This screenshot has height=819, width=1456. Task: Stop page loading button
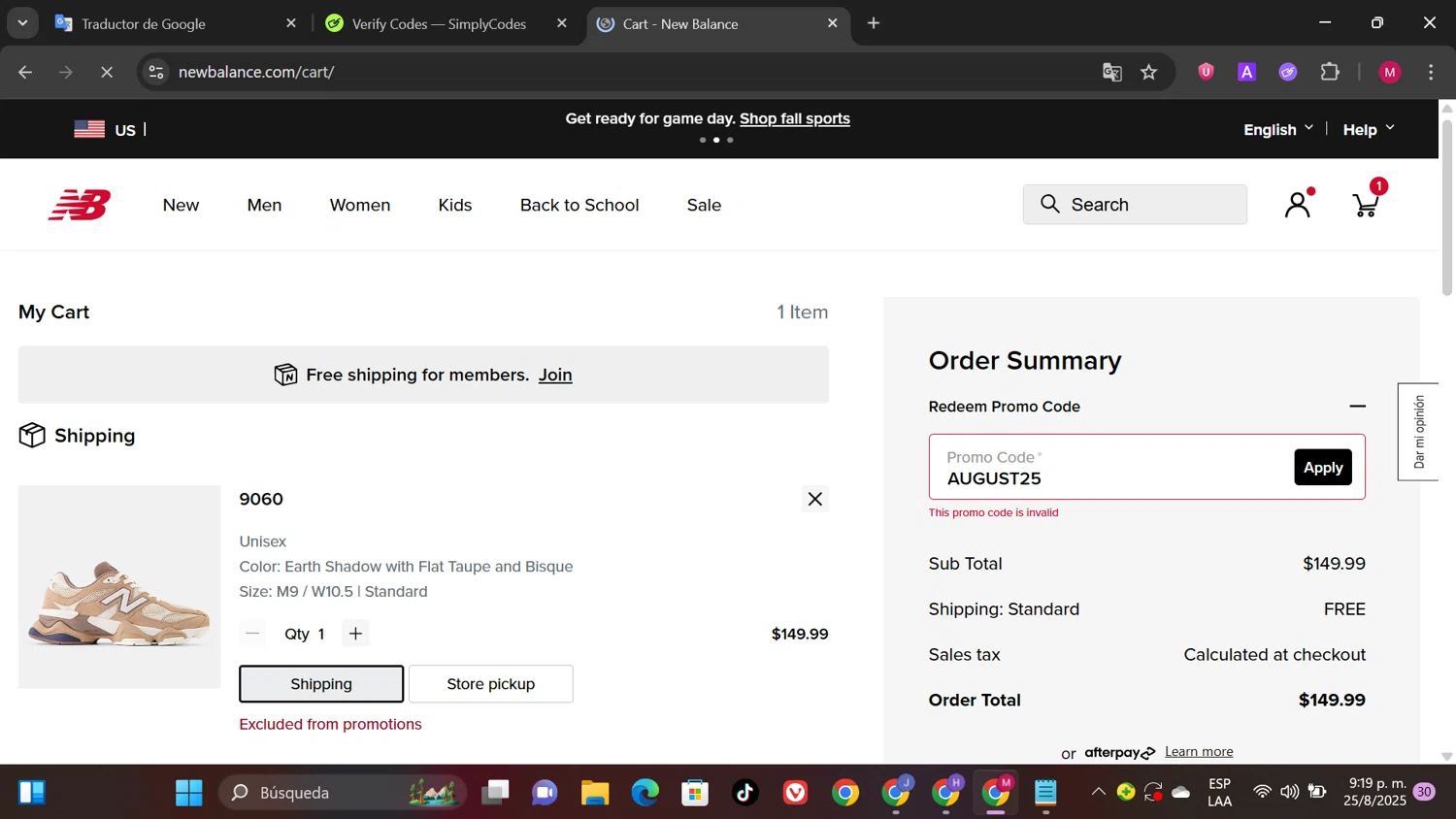(107, 72)
